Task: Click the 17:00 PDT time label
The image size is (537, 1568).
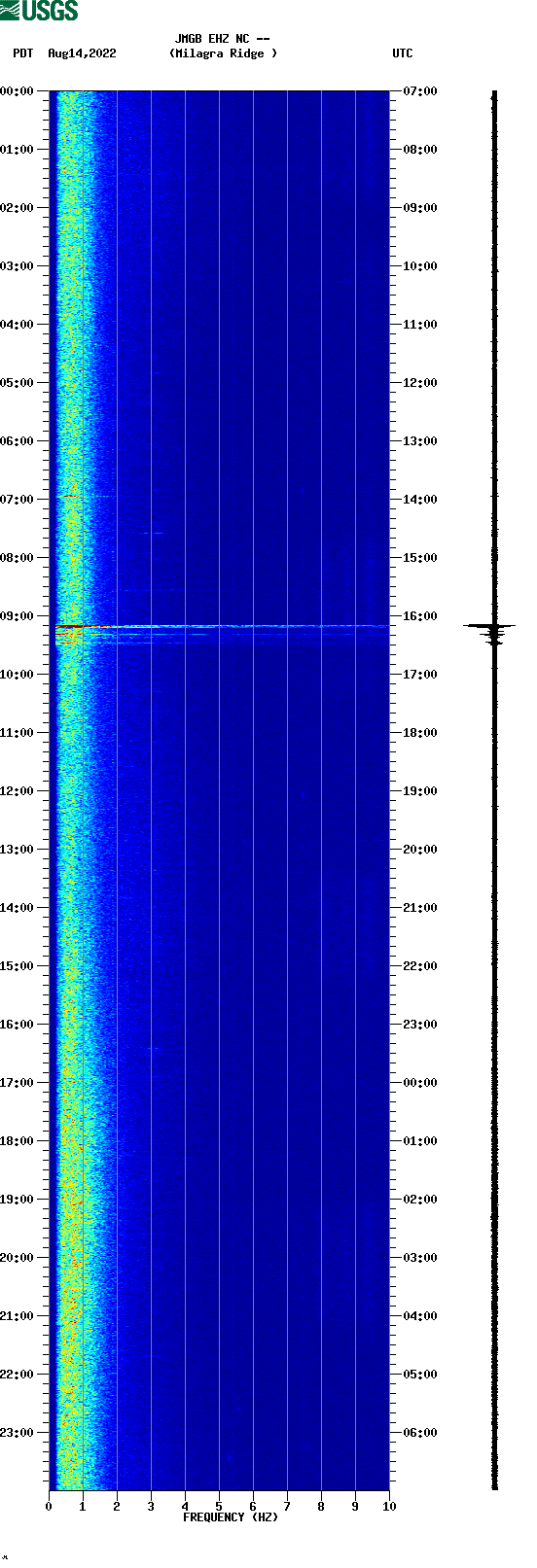Action: coord(18,1083)
